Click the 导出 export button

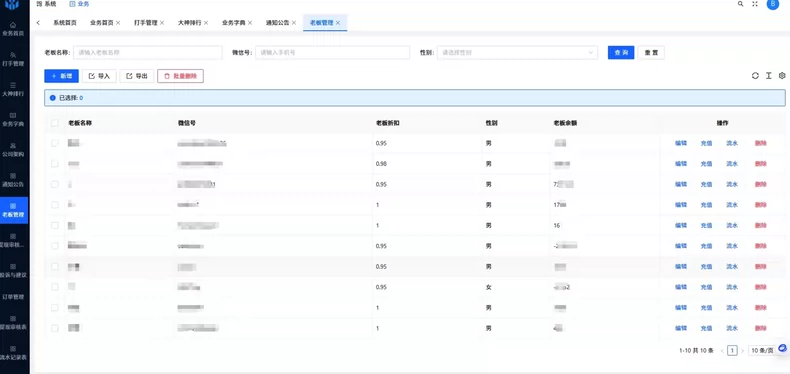[137, 76]
